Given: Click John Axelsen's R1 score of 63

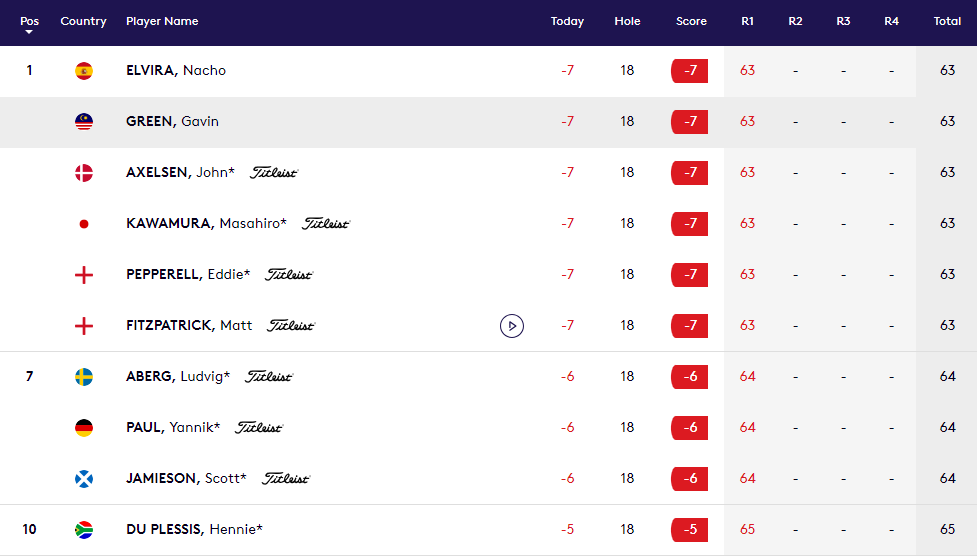Looking at the screenshot, I should tap(747, 173).
